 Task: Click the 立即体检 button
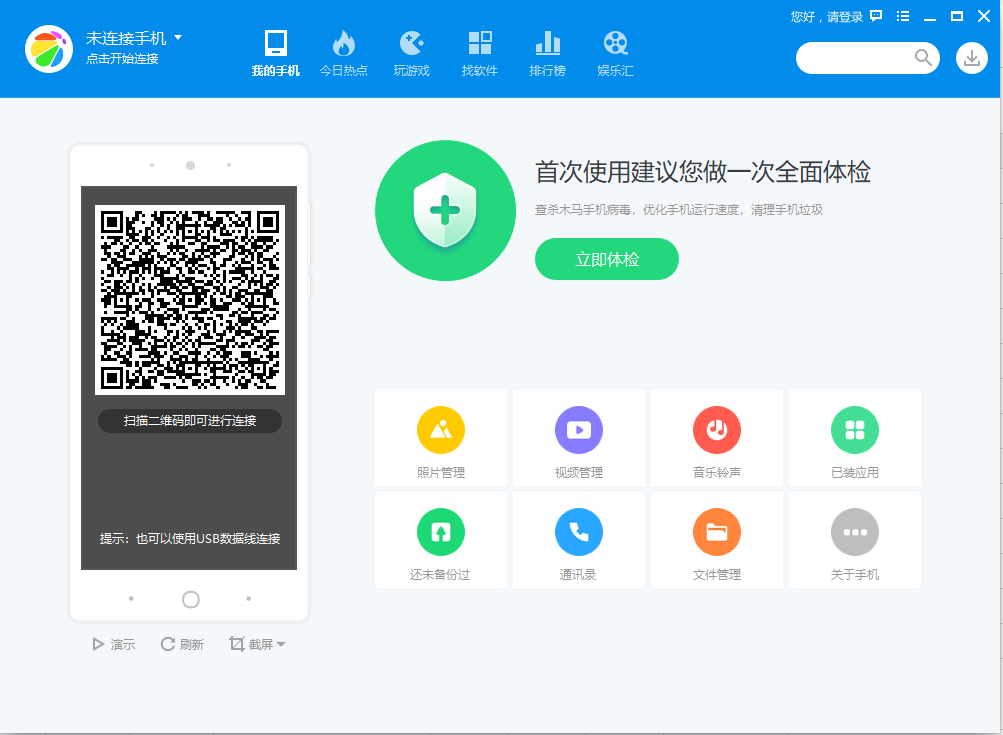click(606, 259)
